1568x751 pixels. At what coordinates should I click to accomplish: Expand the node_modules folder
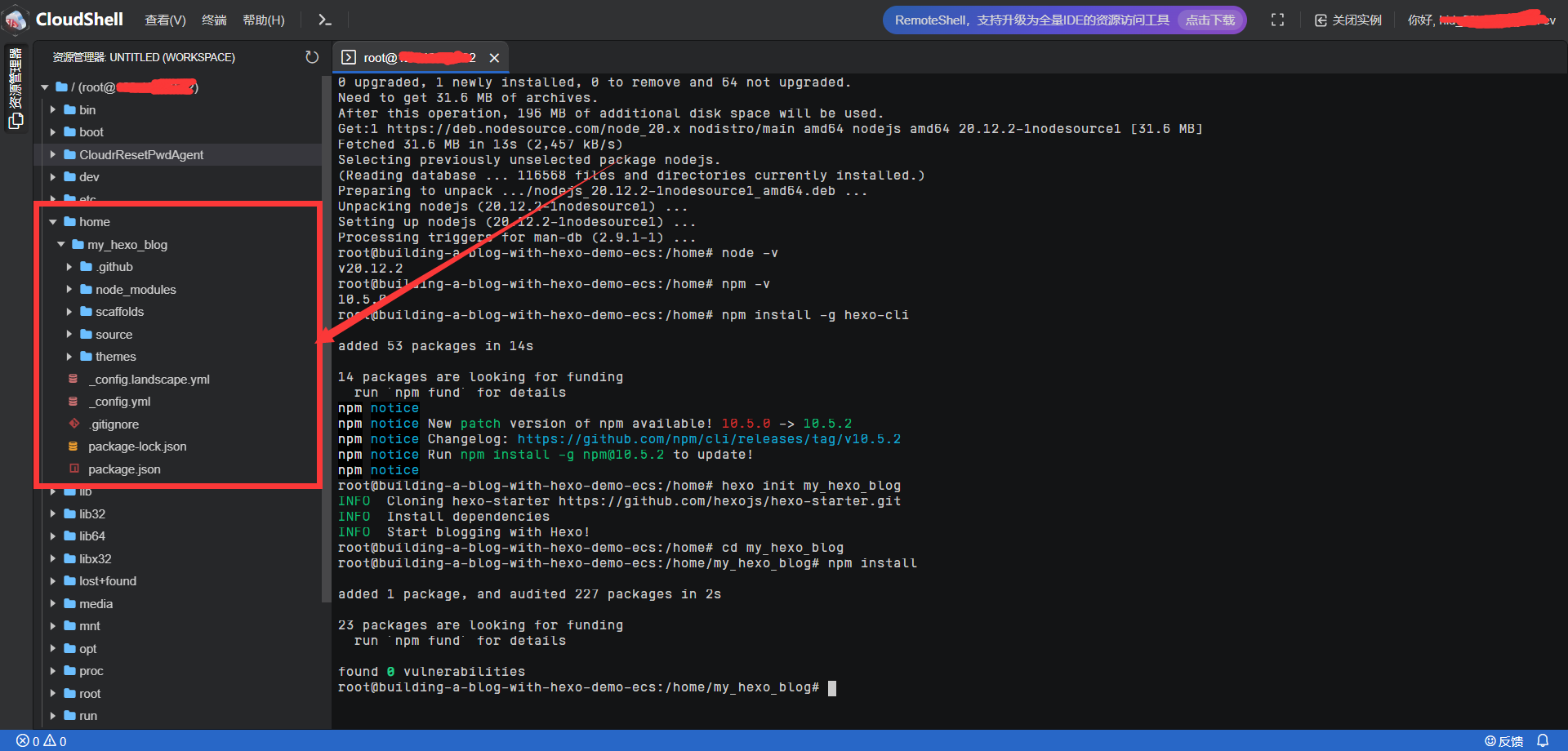(69, 290)
